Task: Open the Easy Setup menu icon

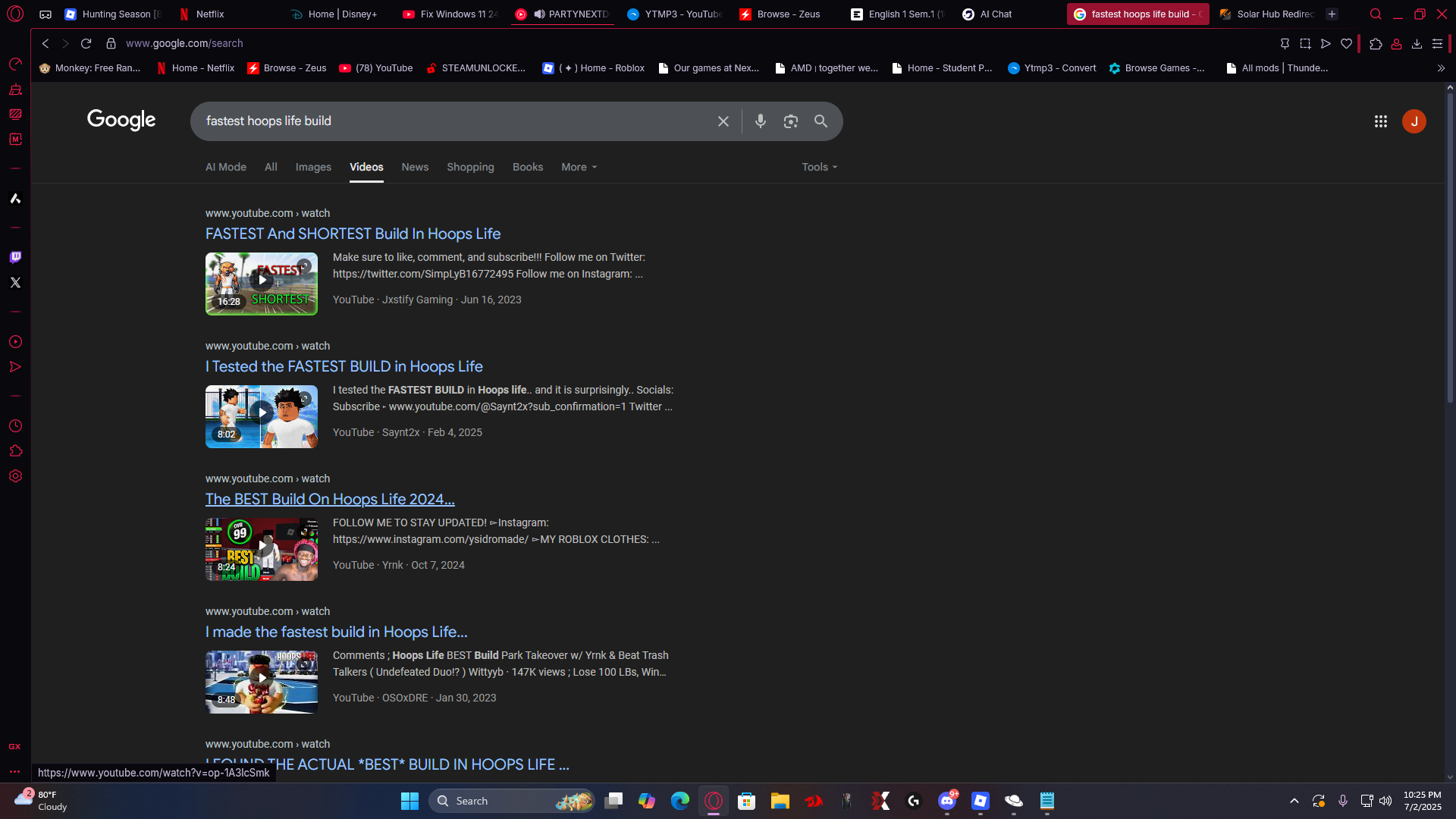Action: 1437,44
